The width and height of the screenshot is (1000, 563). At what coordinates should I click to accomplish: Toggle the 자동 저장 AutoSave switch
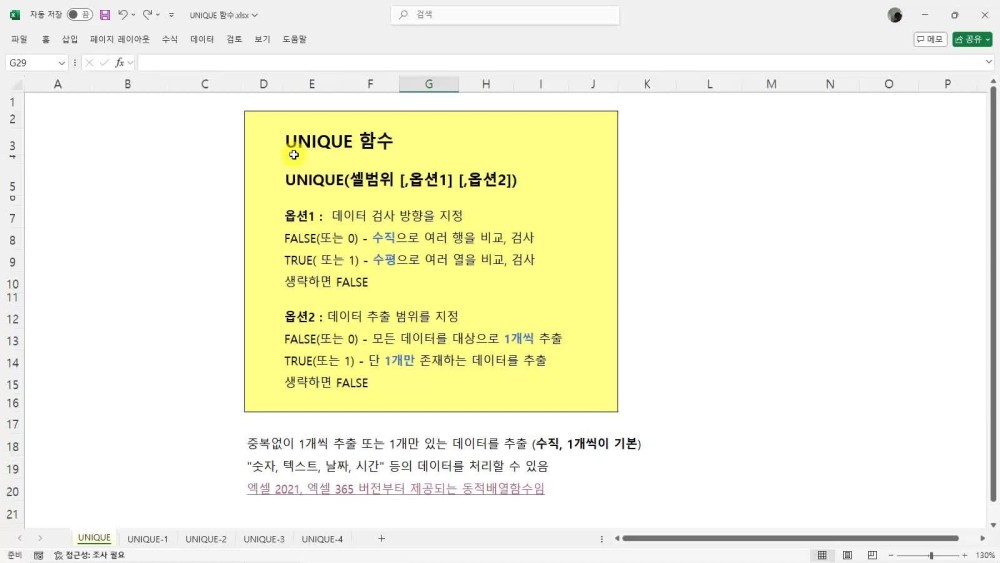pos(80,15)
